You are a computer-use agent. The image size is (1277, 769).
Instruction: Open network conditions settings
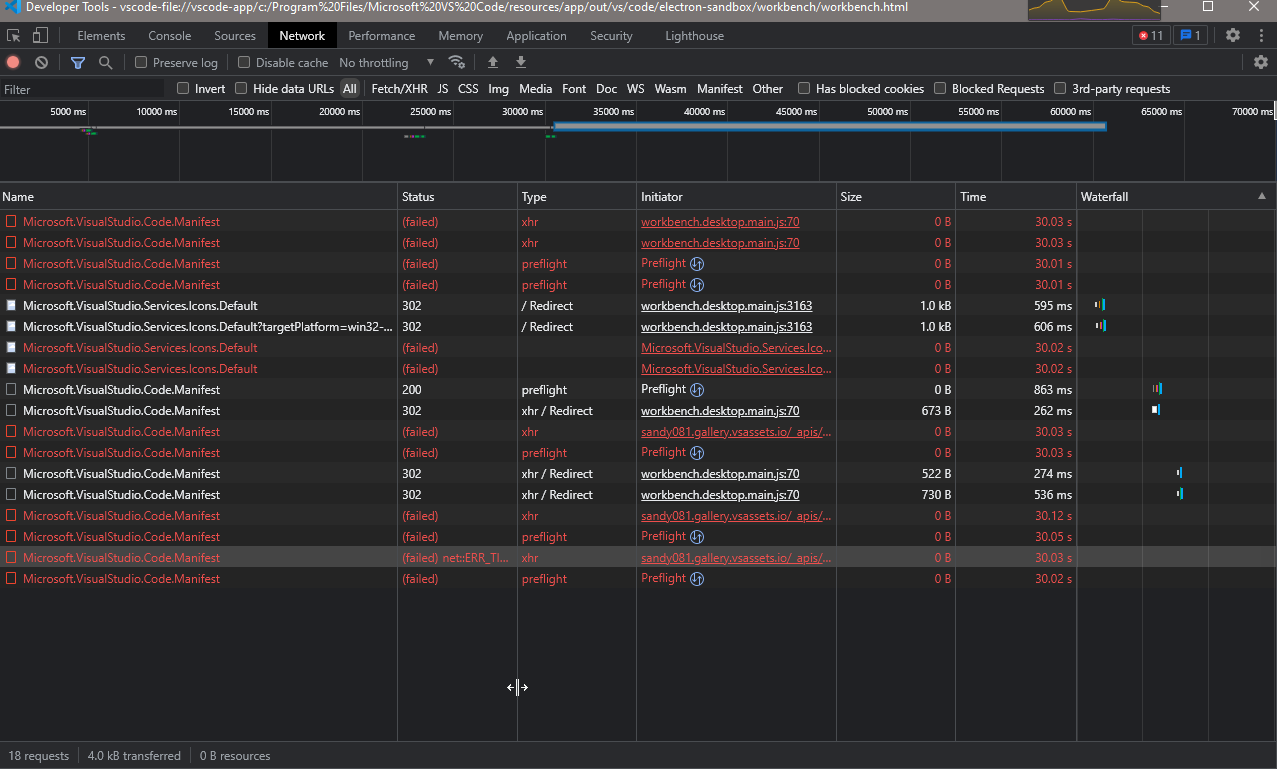point(457,61)
